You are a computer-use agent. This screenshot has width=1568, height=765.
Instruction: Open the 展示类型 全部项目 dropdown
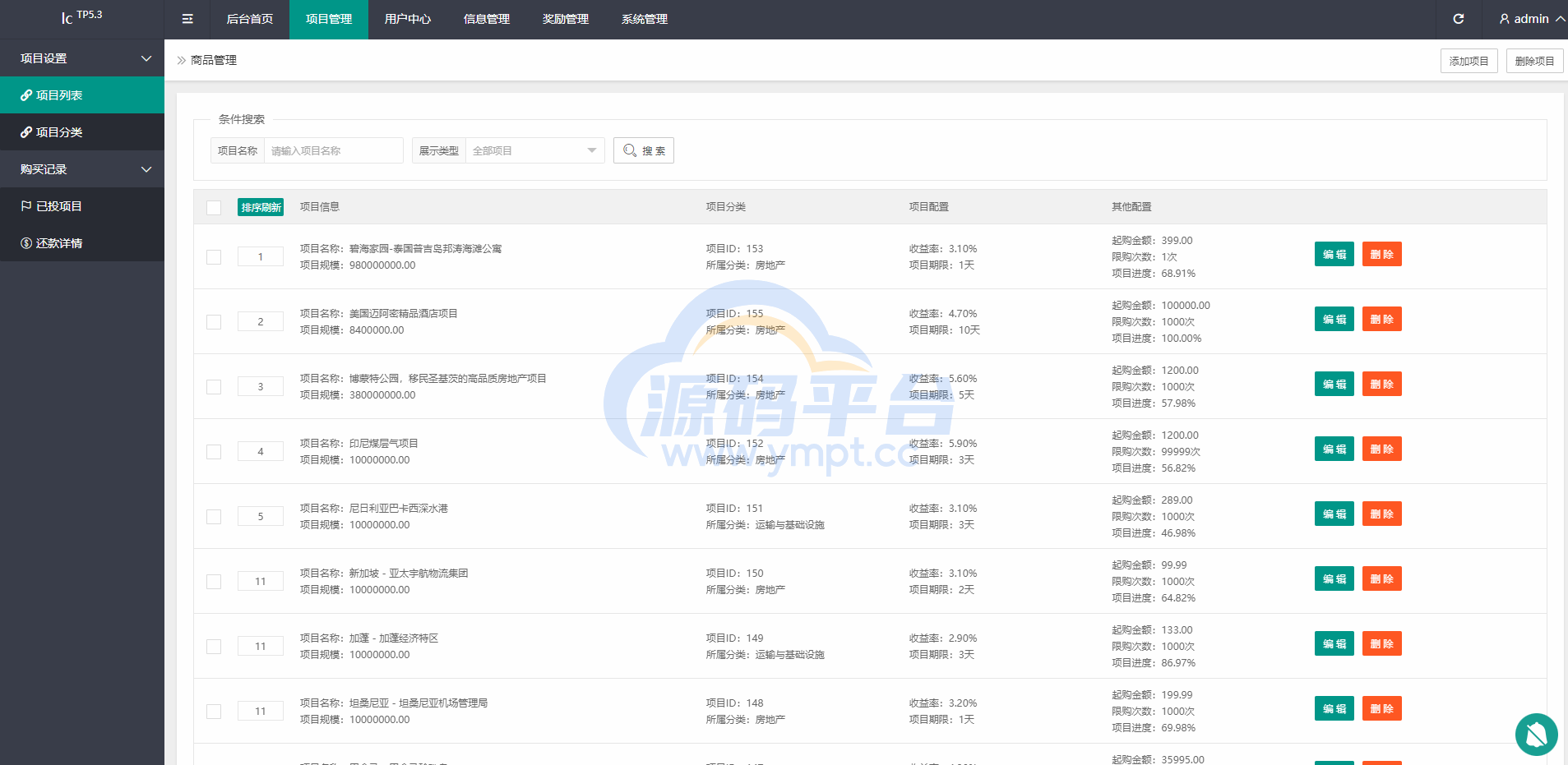tap(534, 150)
